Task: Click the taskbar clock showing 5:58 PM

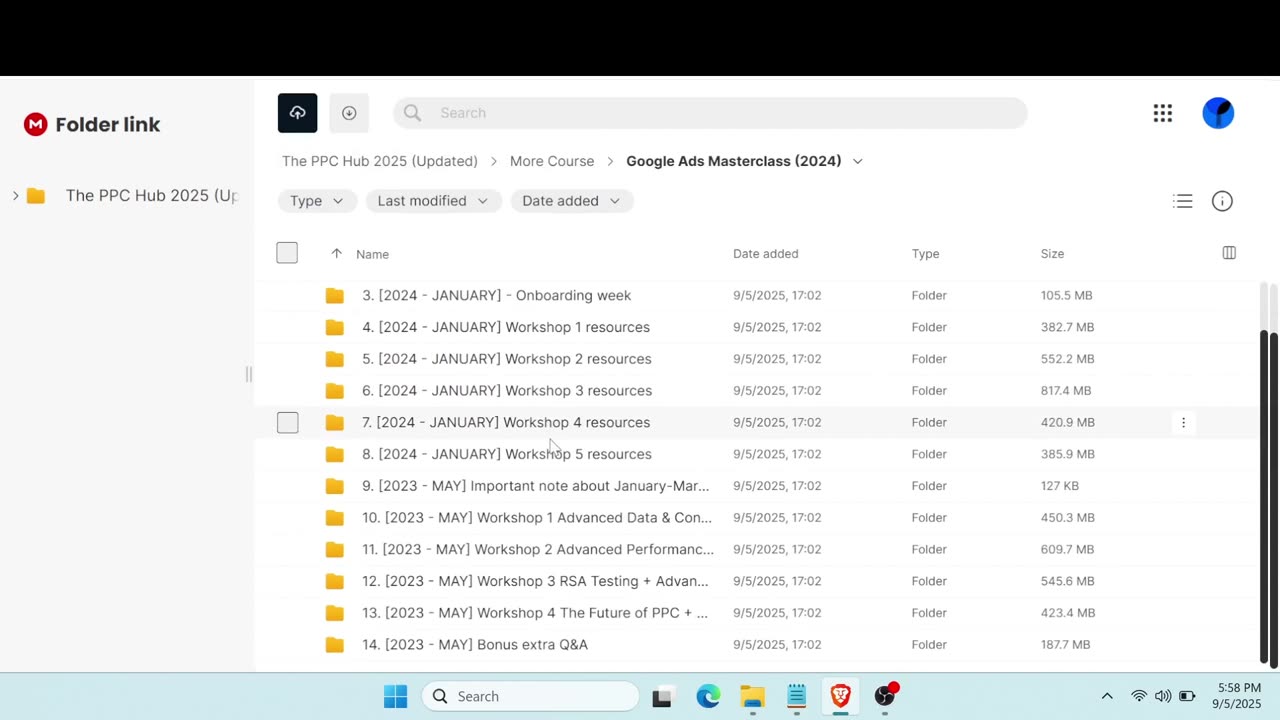Action: pos(1239,696)
